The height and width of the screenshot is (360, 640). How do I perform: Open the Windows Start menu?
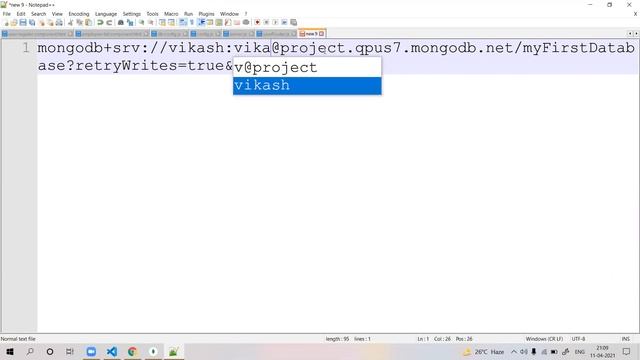tap(10, 351)
